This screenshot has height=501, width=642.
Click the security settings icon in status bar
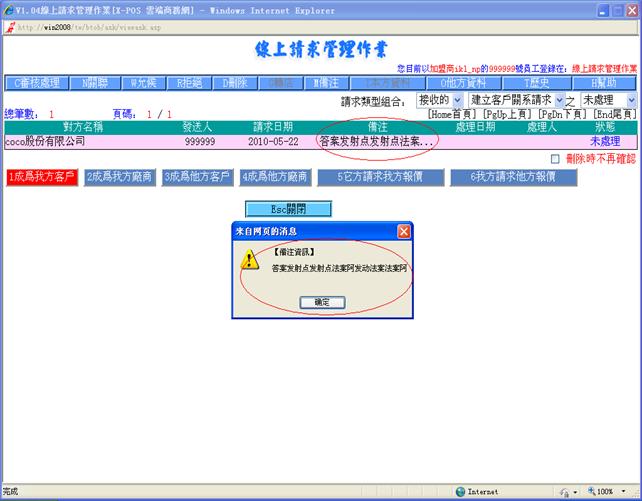[x=562, y=492]
